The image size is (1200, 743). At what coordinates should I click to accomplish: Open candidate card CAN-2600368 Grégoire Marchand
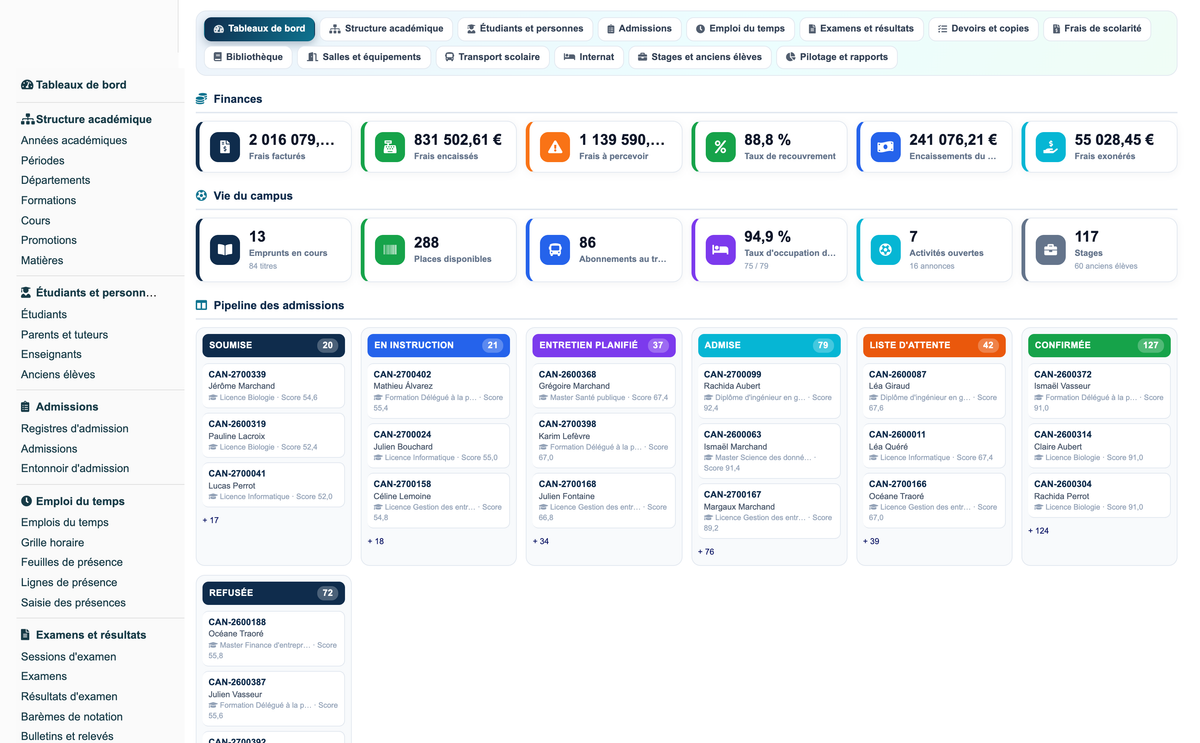click(603, 386)
